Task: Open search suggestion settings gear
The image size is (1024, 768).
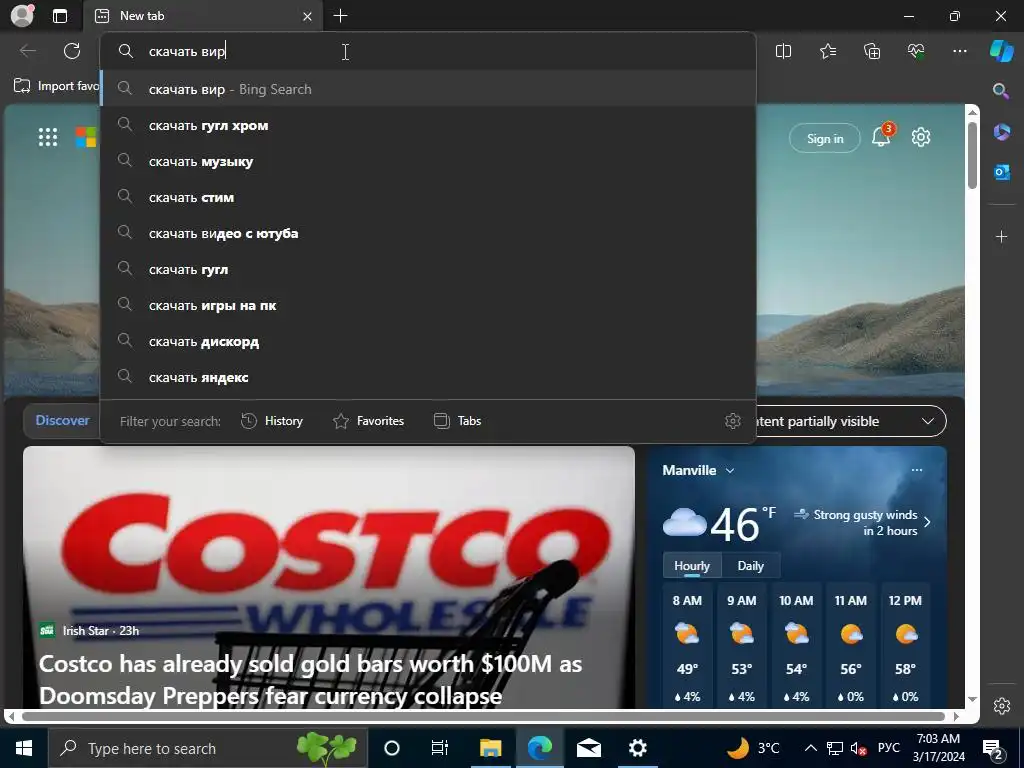Action: click(733, 421)
